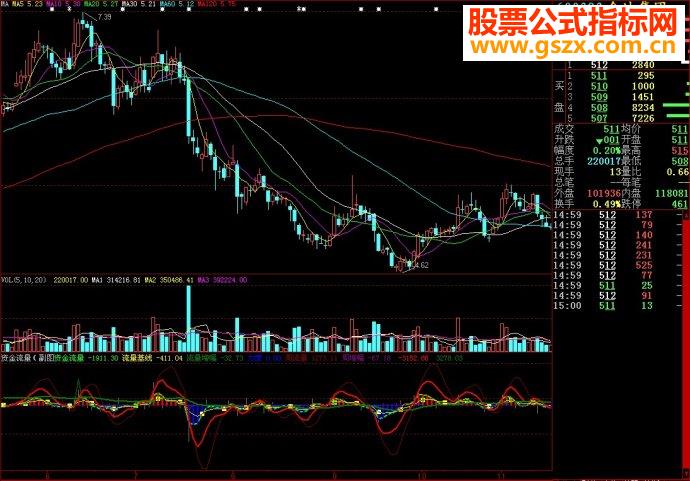Viewport: 690px width, 481px height.
Task: Click the 成交 last traded price value
Action: (611, 129)
